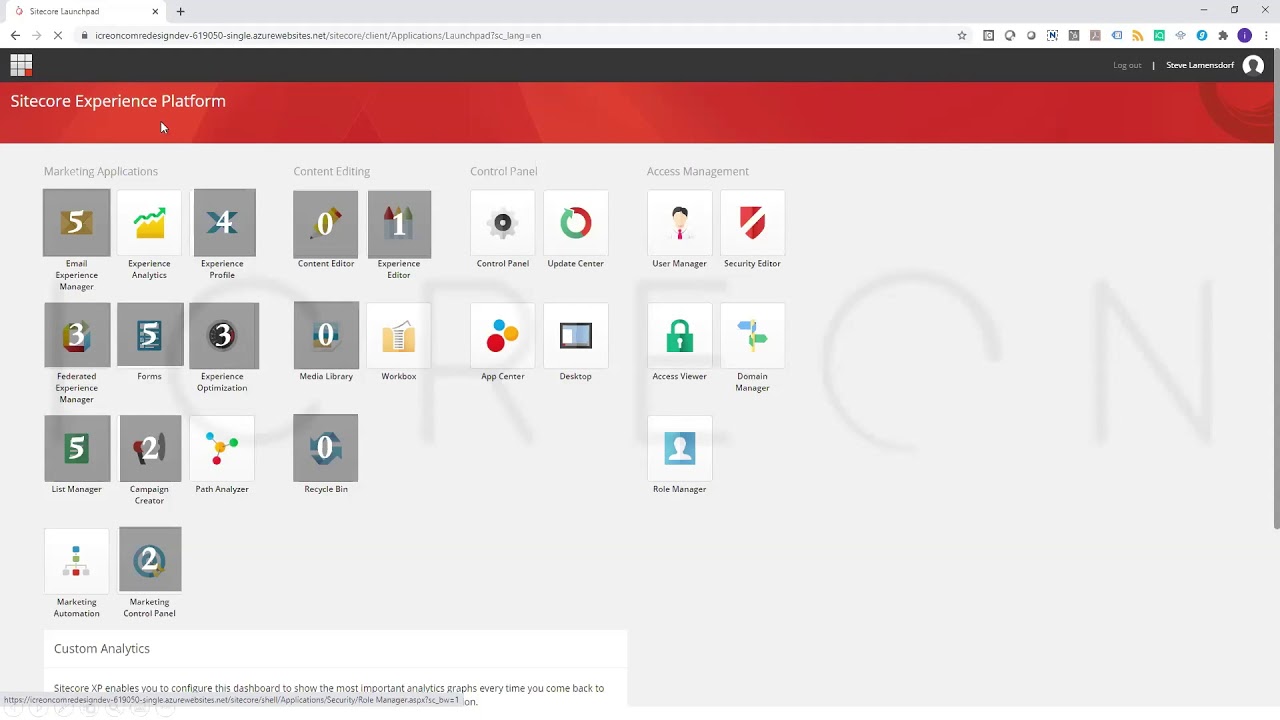Image resolution: width=1280 pixels, height=720 pixels.
Task: Open a new browser tab
Action: 180,11
